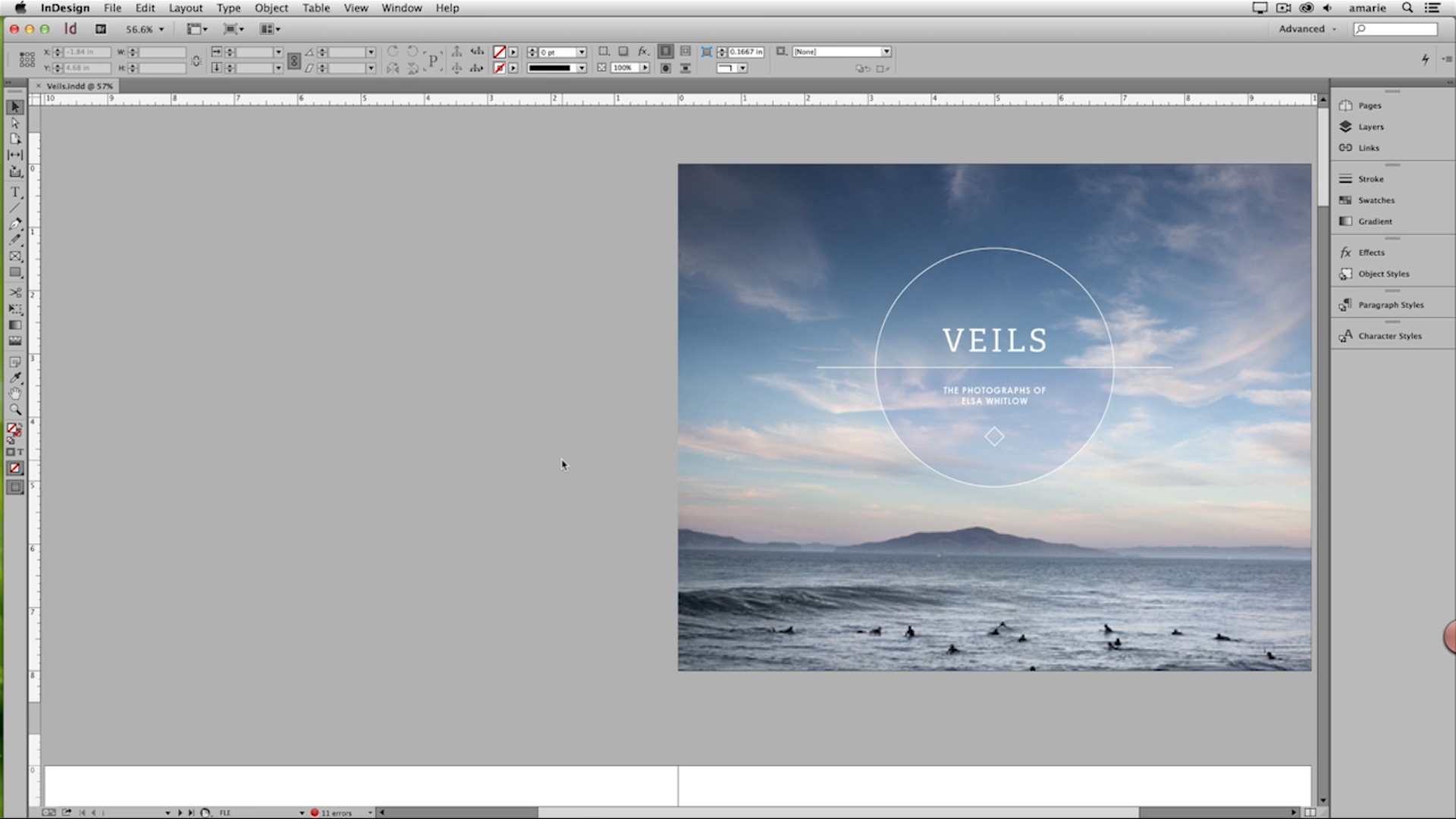
Task: Toggle the view mode button
Action: tap(15, 488)
